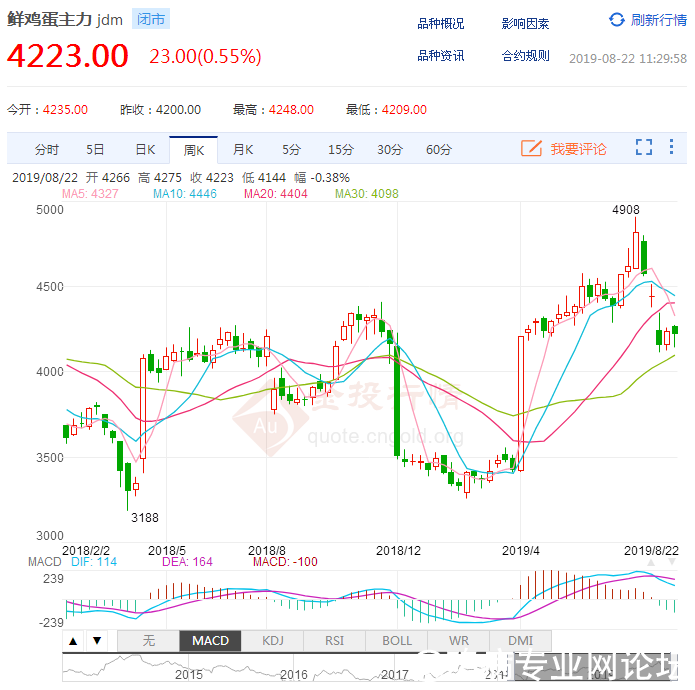Turn off indicators with 无 option

coord(148,641)
